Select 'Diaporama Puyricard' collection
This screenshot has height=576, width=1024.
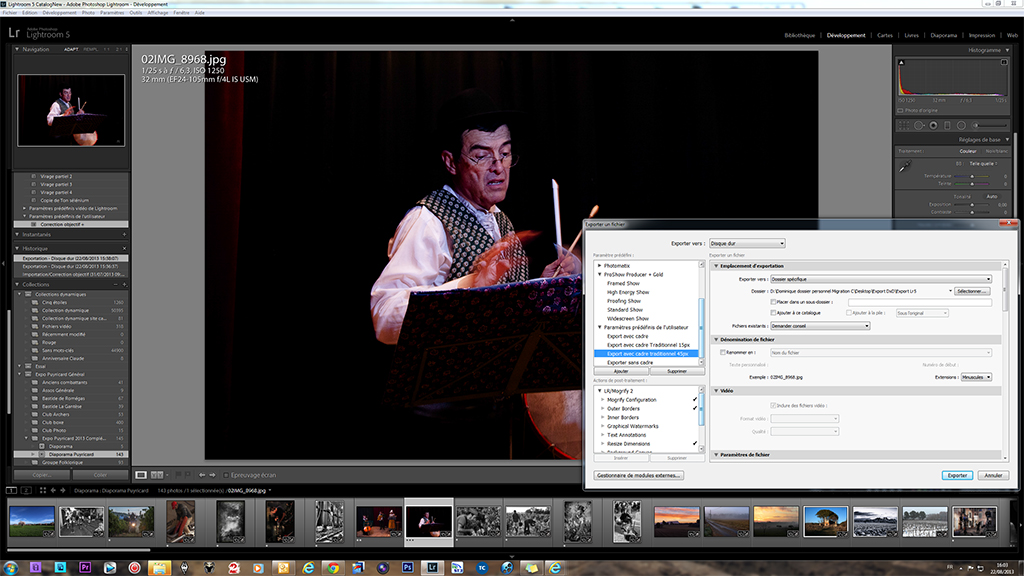coord(71,455)
